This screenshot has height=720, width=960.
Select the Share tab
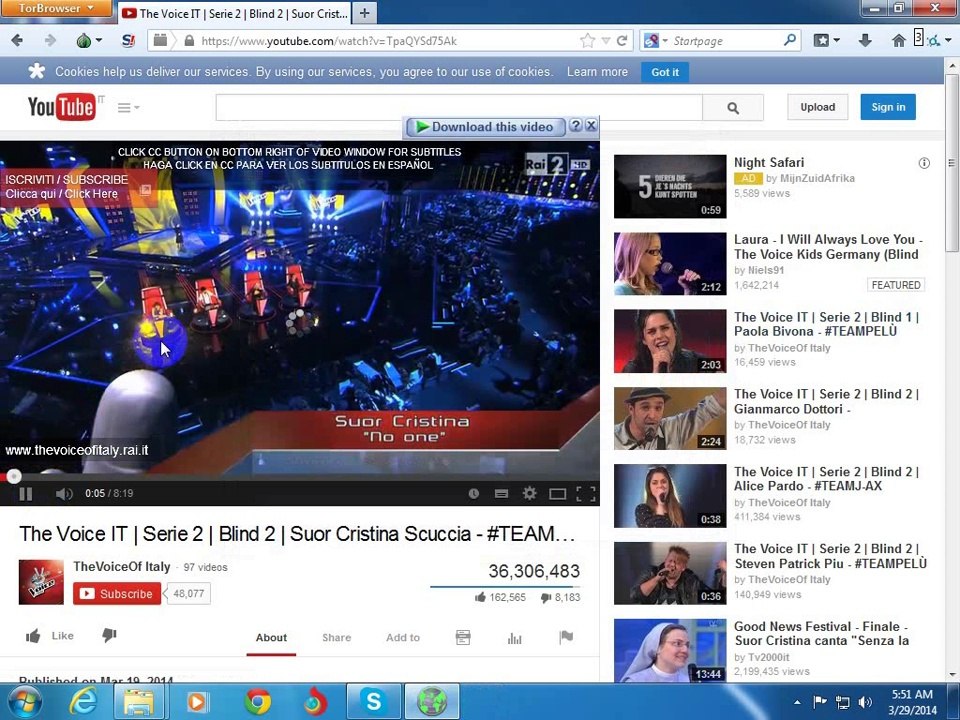pyautogui.click(x=337, y=638)
